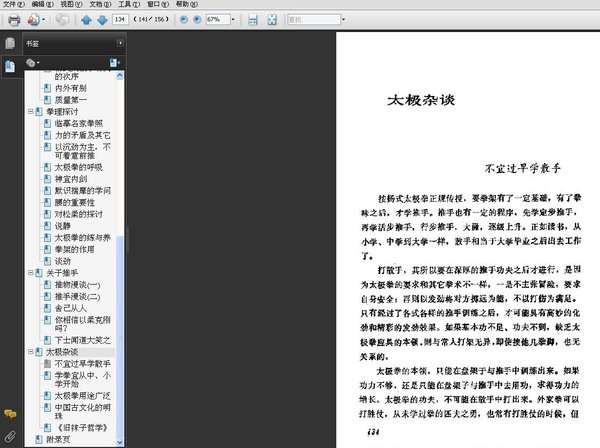
Task: Click the zoom out minus button
Action: coord(184,20)
